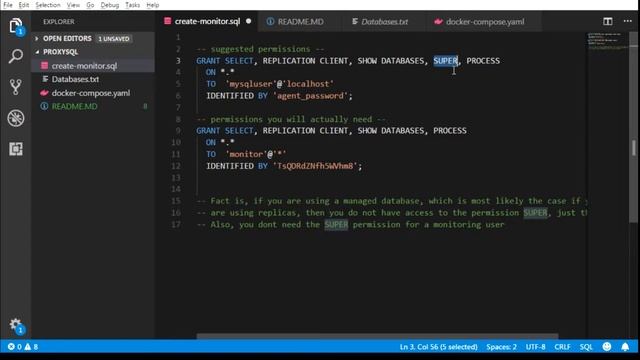
Task: Change indentation via Spaces: 2
Action: (x=501, y=347)
